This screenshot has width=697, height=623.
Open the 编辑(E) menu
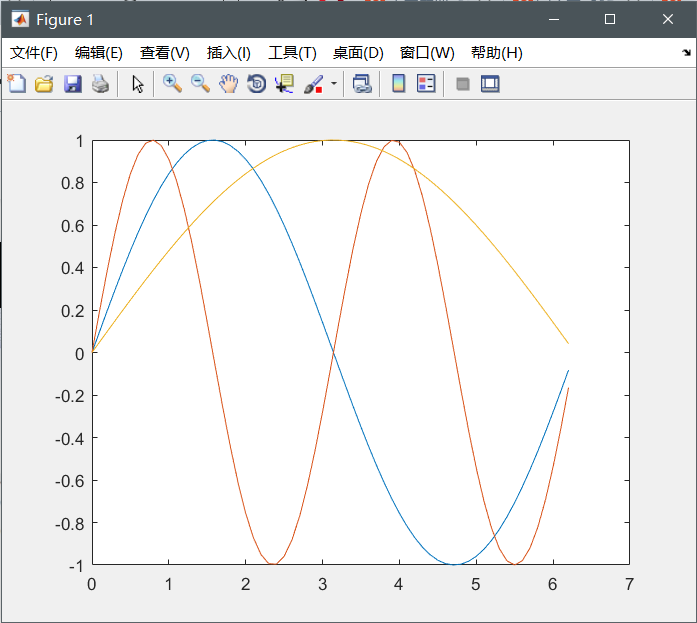click(99, 53)
